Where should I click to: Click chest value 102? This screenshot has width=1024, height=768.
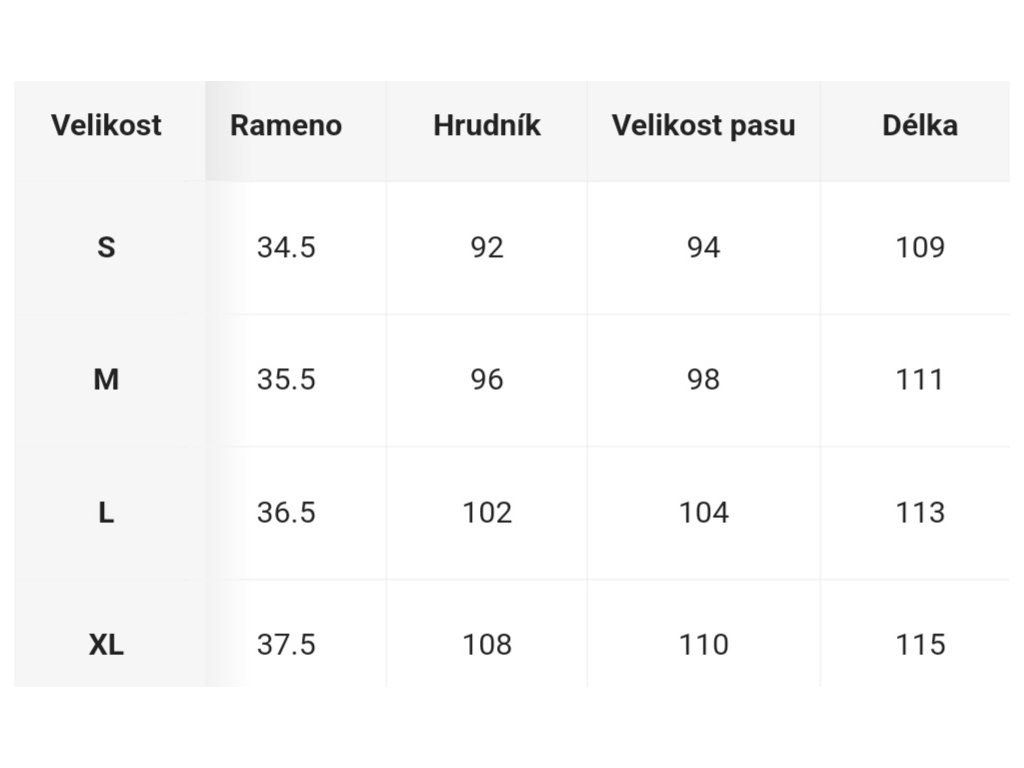pos(487,513)
